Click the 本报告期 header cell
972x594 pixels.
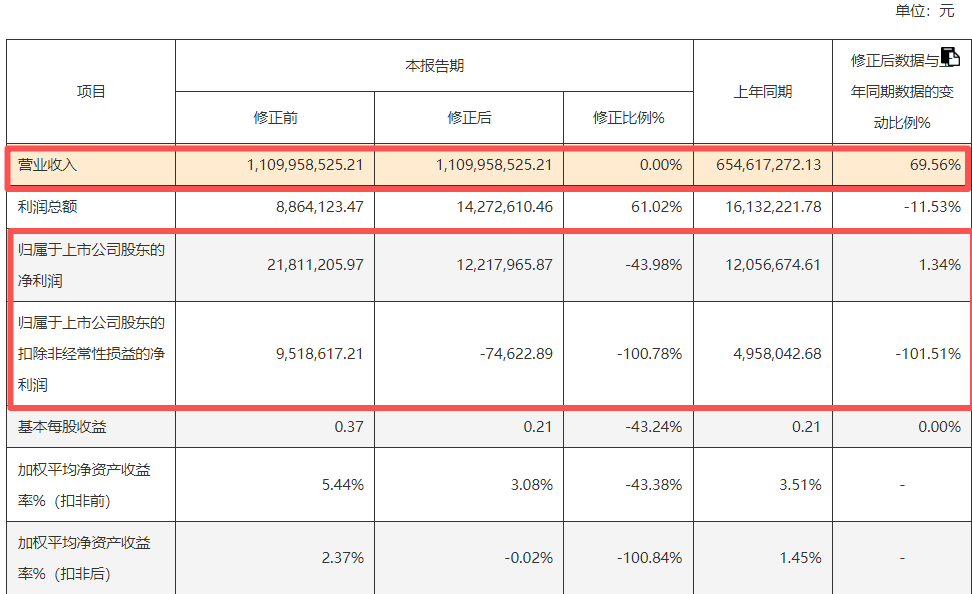(x=434, y=66)
